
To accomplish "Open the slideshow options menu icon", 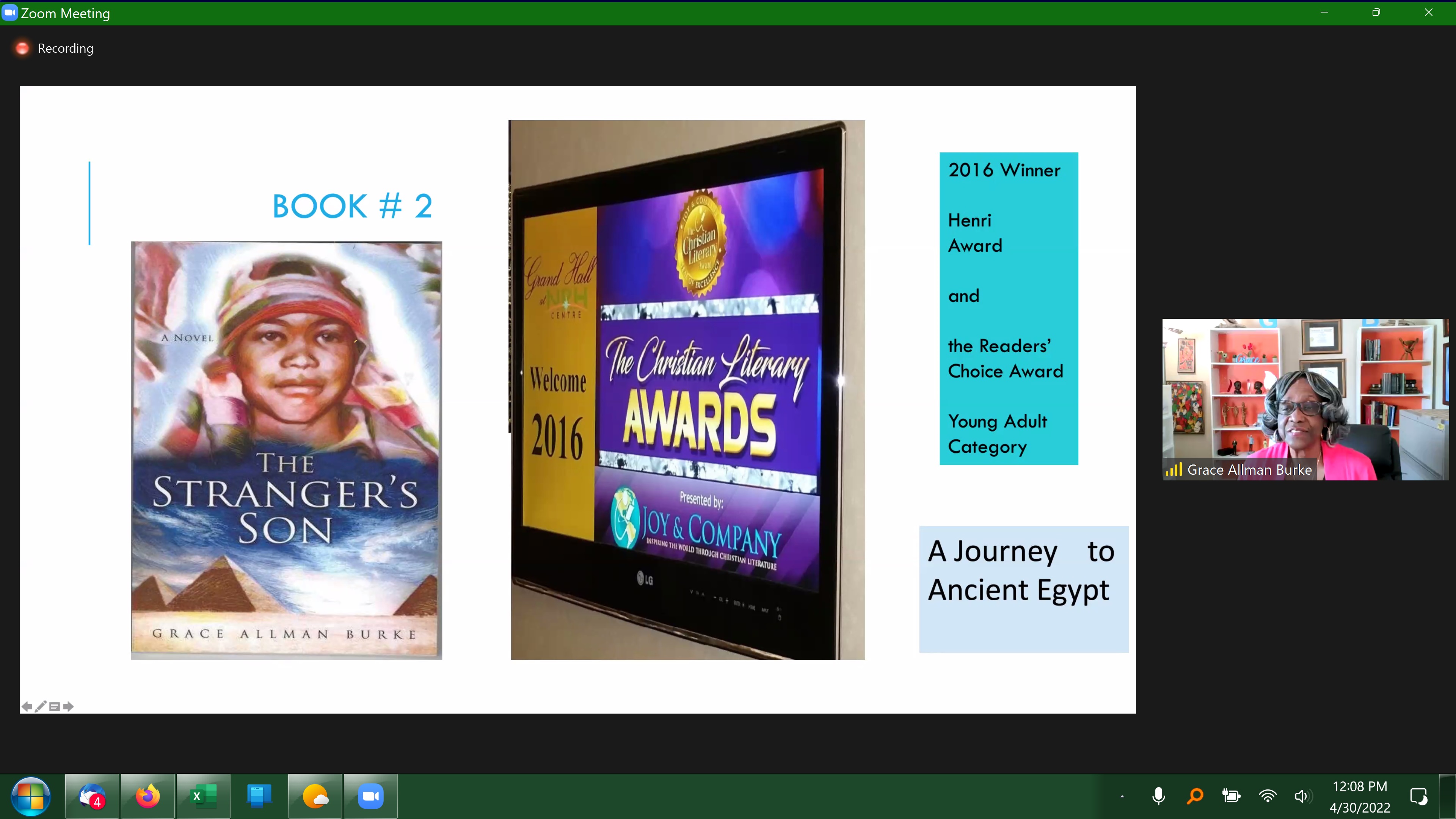I will click(55, 706).
